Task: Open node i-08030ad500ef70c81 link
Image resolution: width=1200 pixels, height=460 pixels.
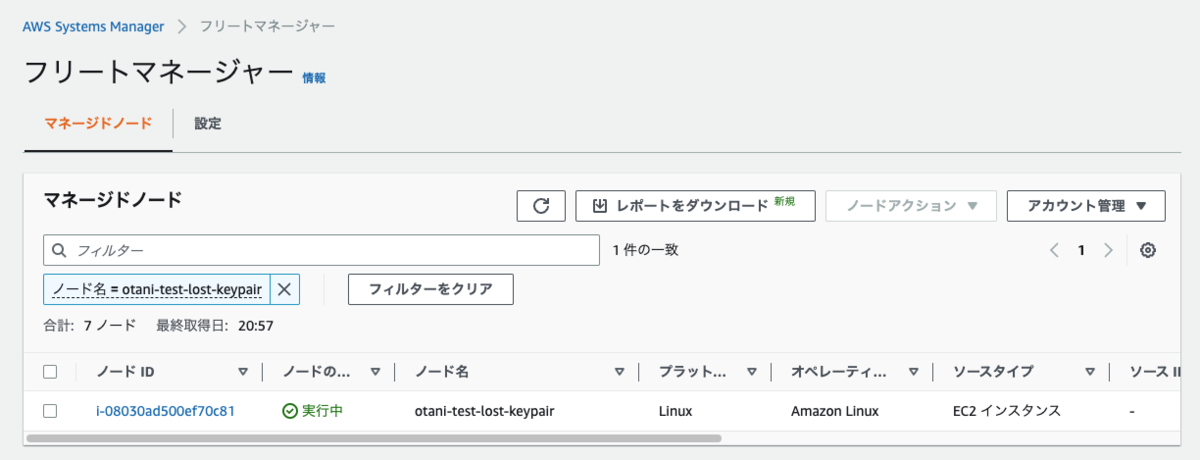Action: click(x=165, y=411)
